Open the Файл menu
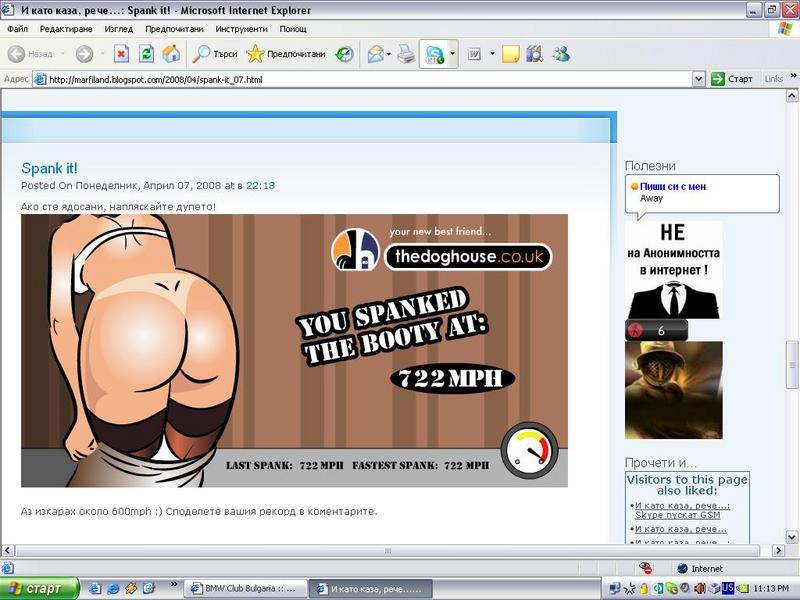The height and width of the screenshot is (600, 800). [x=17, y=29]
